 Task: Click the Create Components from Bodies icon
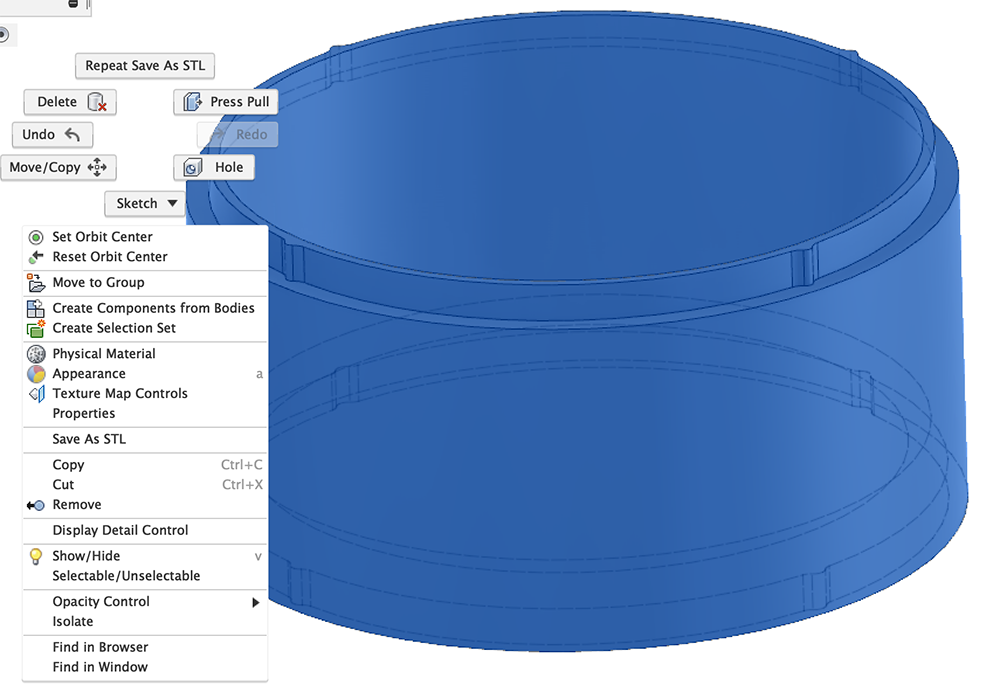pyautogui.click(x=36, y=308)
